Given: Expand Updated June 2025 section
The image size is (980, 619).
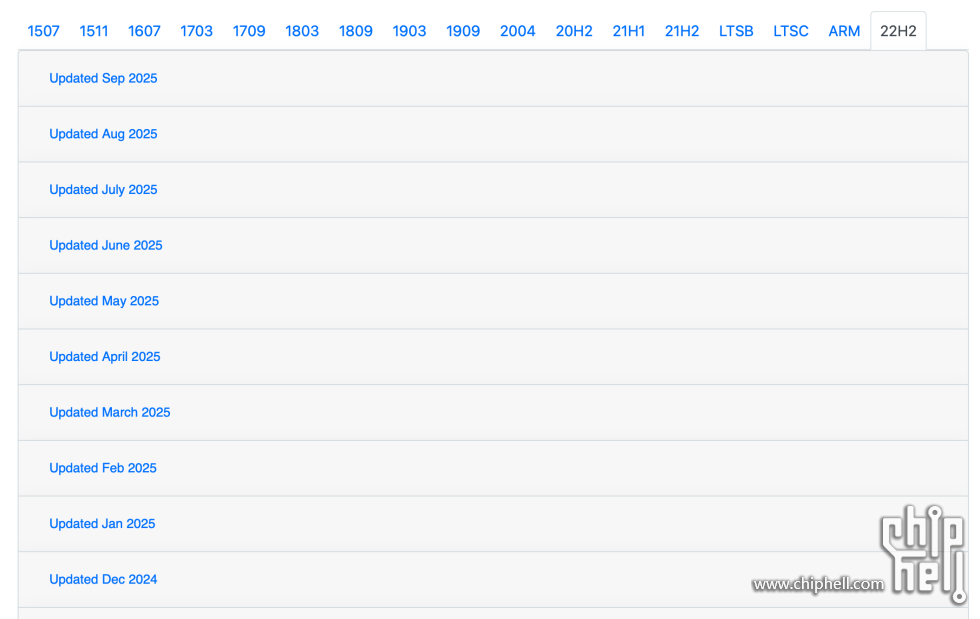Looking at the screenshot, I should [x=106, y=245].
